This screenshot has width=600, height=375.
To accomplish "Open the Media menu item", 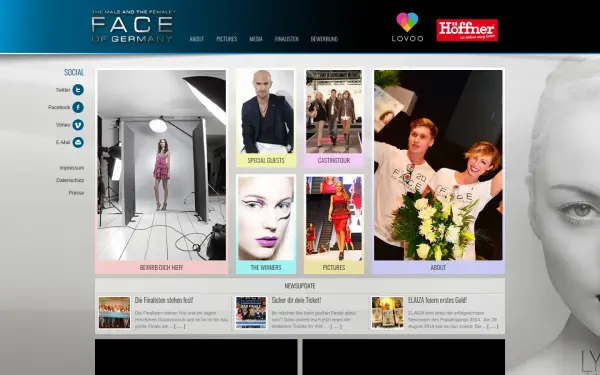I will 256,39.
